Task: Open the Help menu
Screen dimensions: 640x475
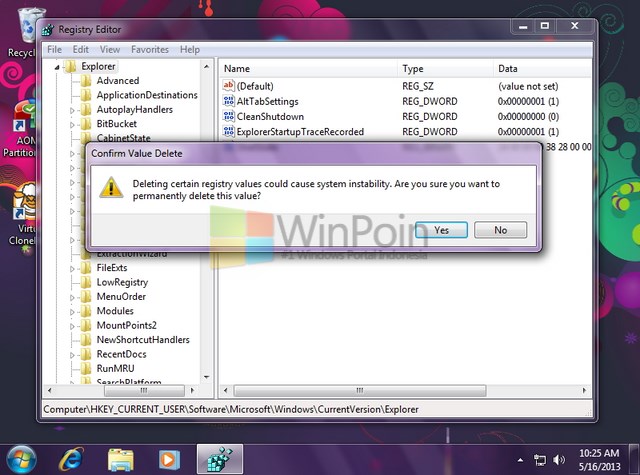Action: tap(190, 50)
